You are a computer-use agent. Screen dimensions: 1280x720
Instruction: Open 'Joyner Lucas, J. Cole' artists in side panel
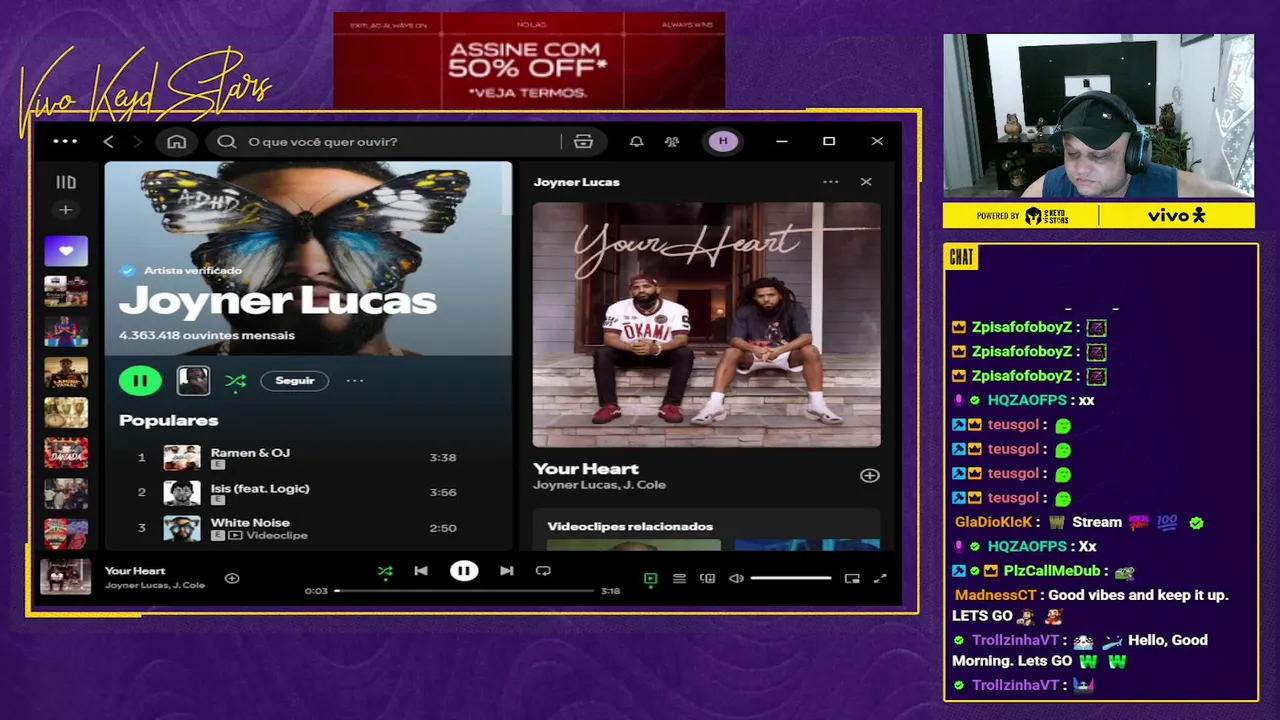tap(599, 485)
